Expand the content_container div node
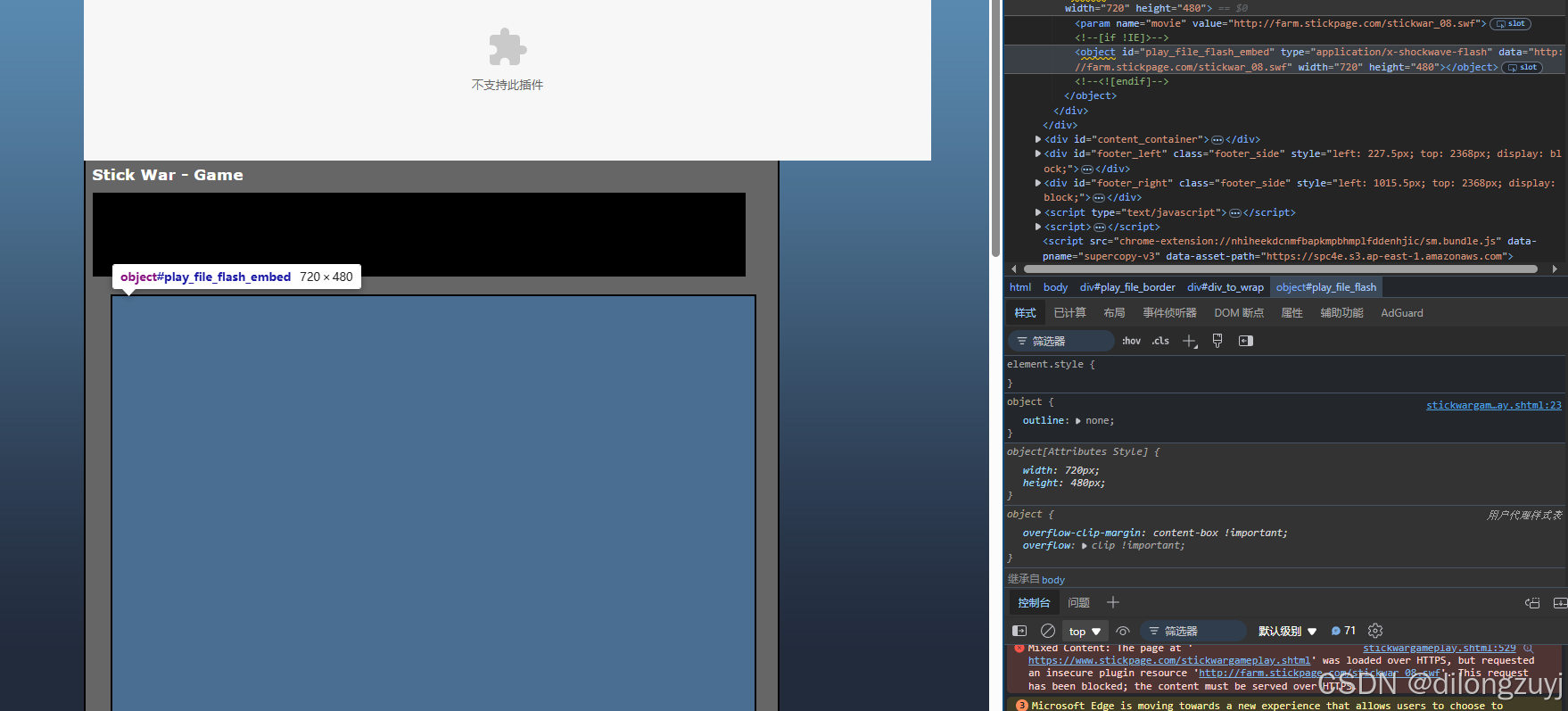The width and height of the screenshot is (1568, 711). coord(1038,139)
